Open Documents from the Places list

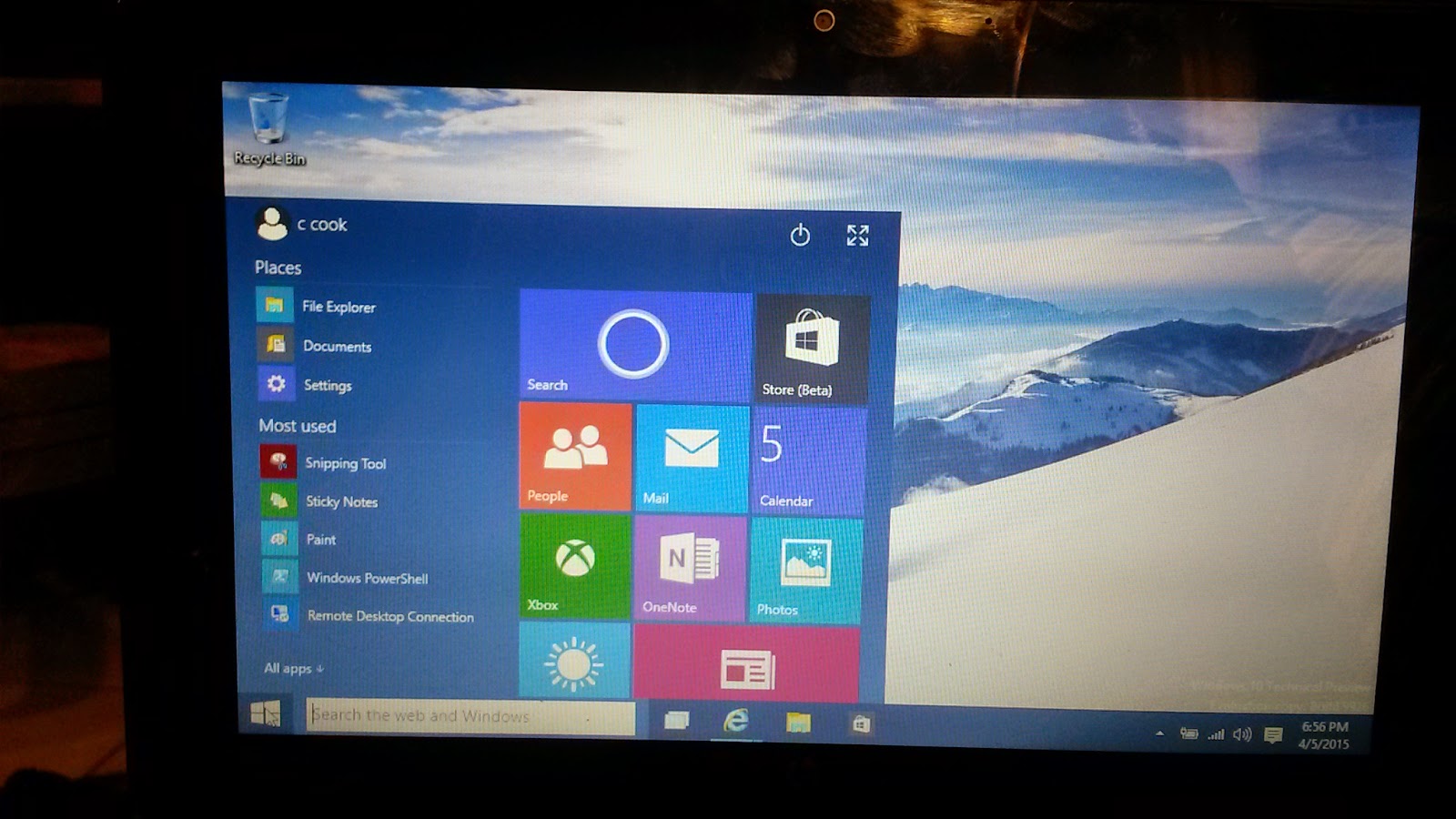pyautogui.click(x=315, y=345)
